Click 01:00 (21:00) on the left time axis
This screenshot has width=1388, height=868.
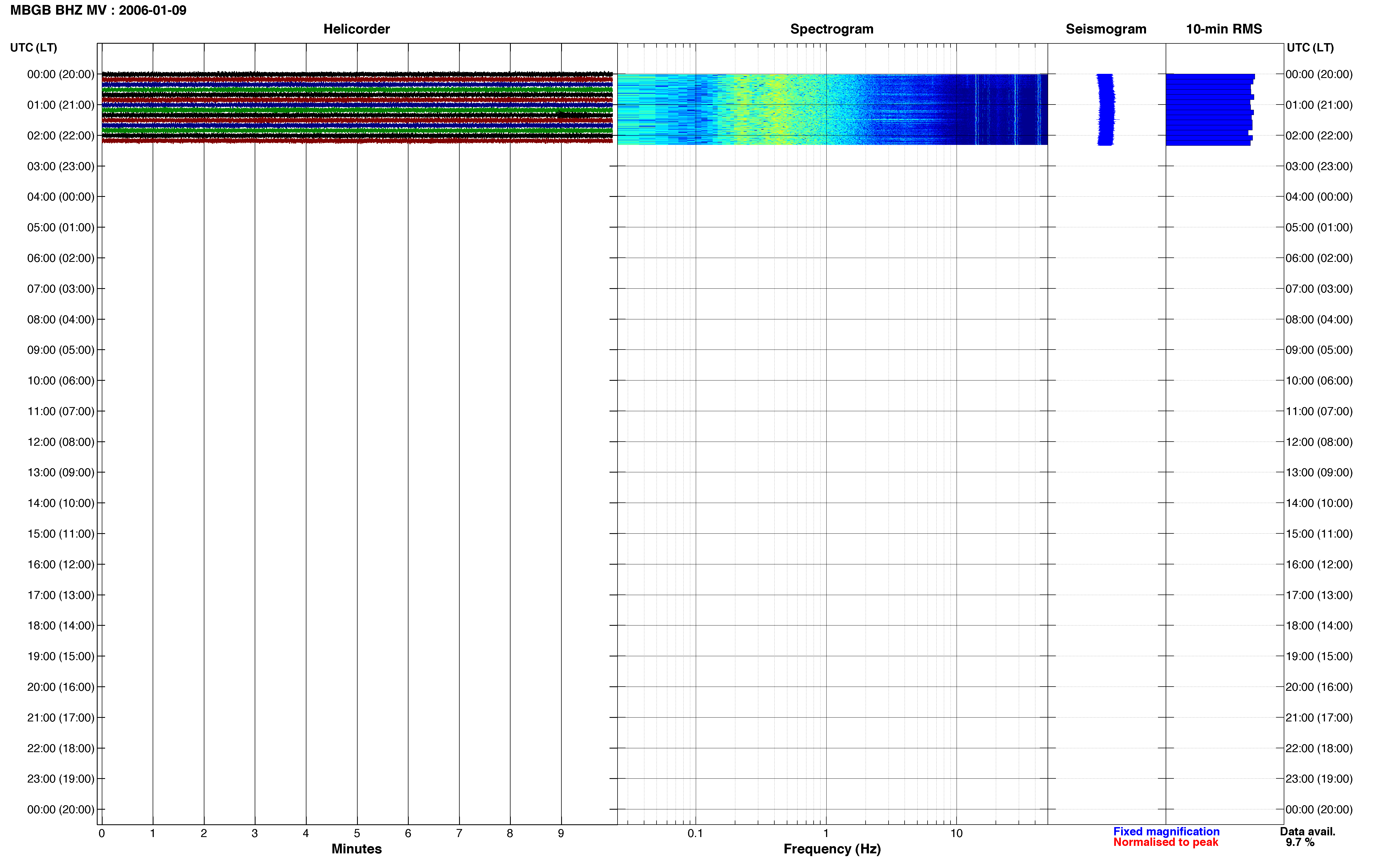pos(61,105)
